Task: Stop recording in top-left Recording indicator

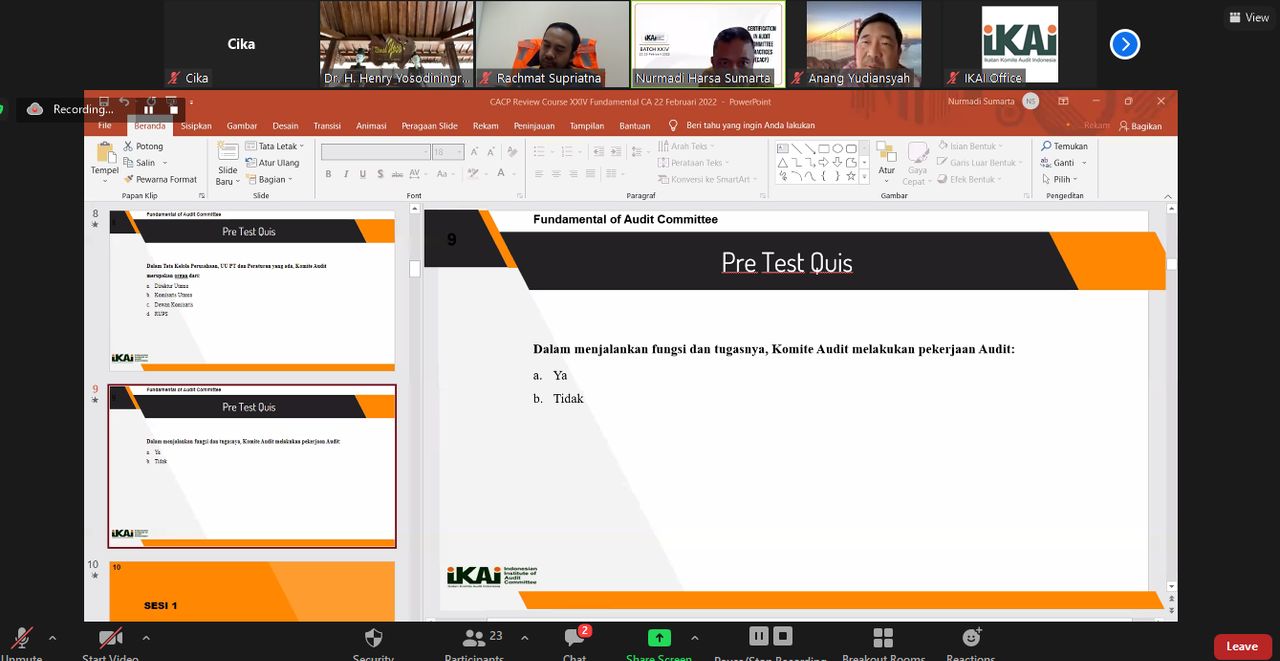Action: pyautogui.click(x=173, y=109)
